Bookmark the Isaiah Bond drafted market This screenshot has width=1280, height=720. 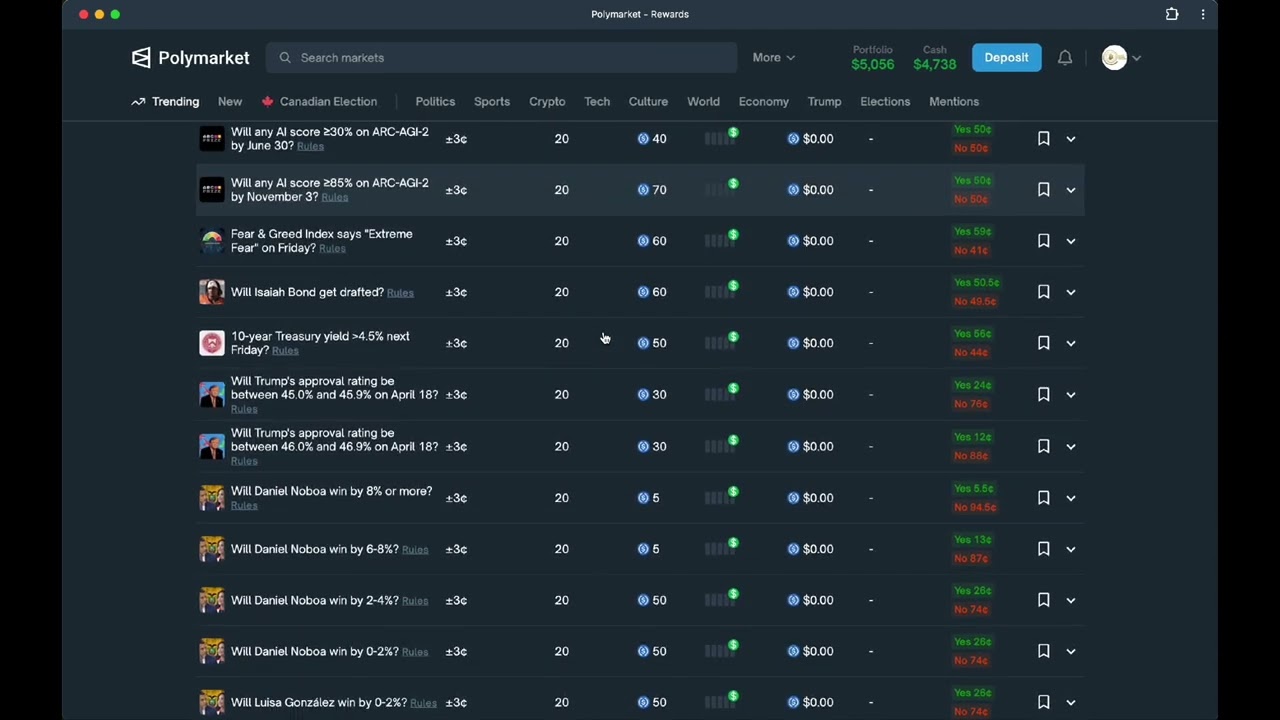[x=1043, y=292]
